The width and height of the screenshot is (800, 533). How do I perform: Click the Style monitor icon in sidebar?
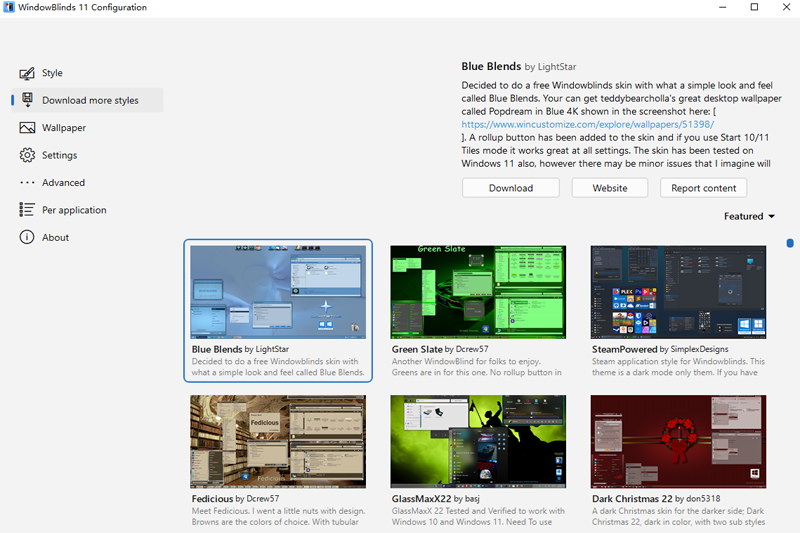click(27, 73)
